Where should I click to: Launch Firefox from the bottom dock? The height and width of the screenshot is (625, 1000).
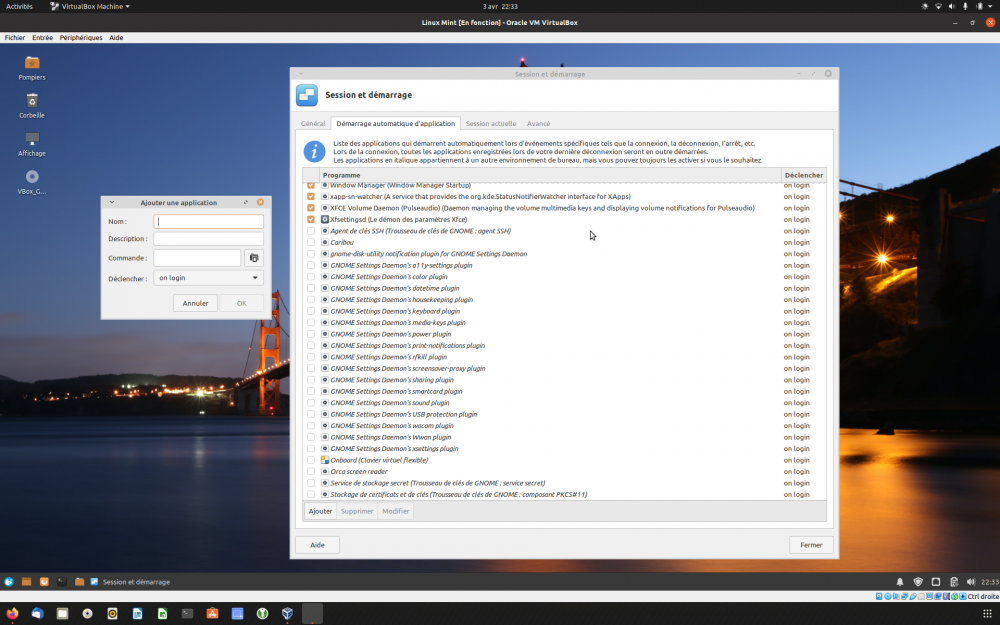(12, 613)
